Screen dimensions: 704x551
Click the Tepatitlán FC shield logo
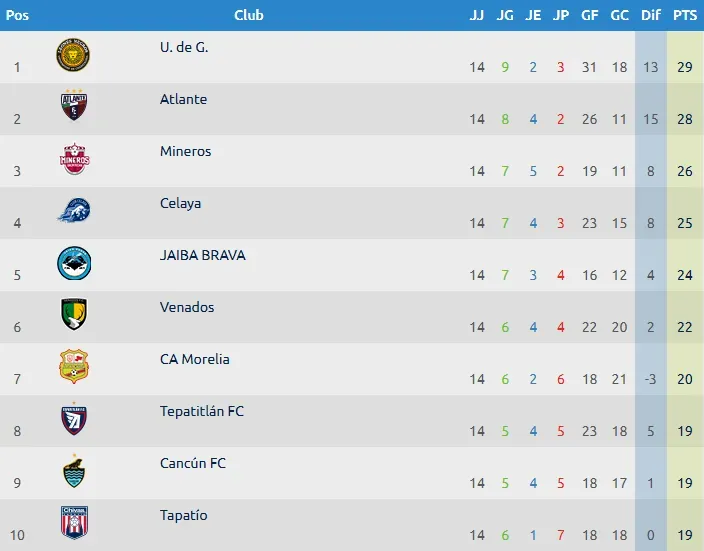[74, 419]
